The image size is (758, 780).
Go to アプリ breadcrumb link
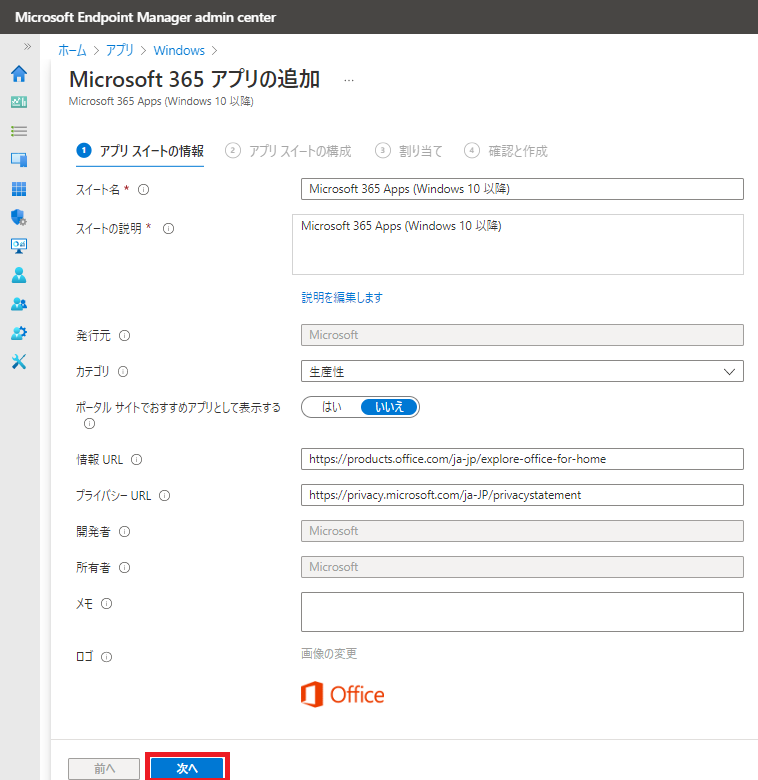point(120,50)
